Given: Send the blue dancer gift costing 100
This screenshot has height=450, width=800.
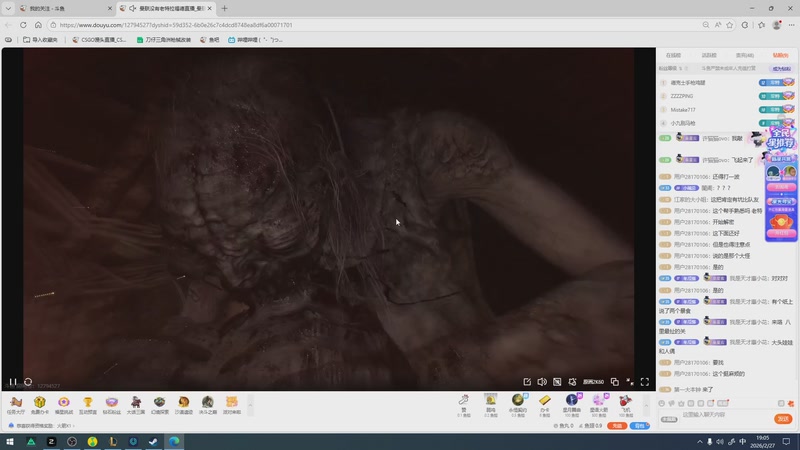Looking at the screenshot, I should [572, 406].
